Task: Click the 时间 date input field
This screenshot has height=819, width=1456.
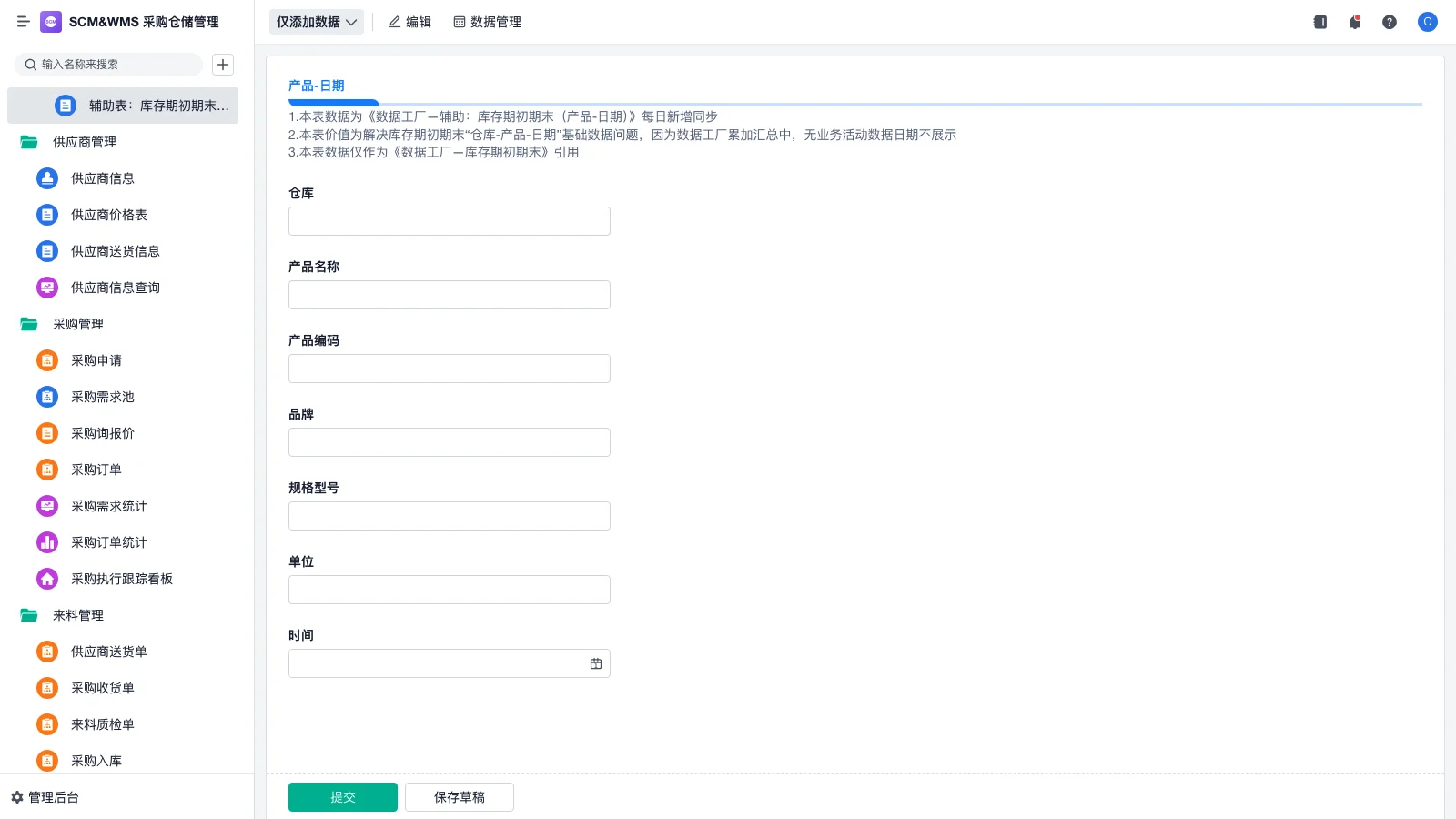Action: [450, 663]
